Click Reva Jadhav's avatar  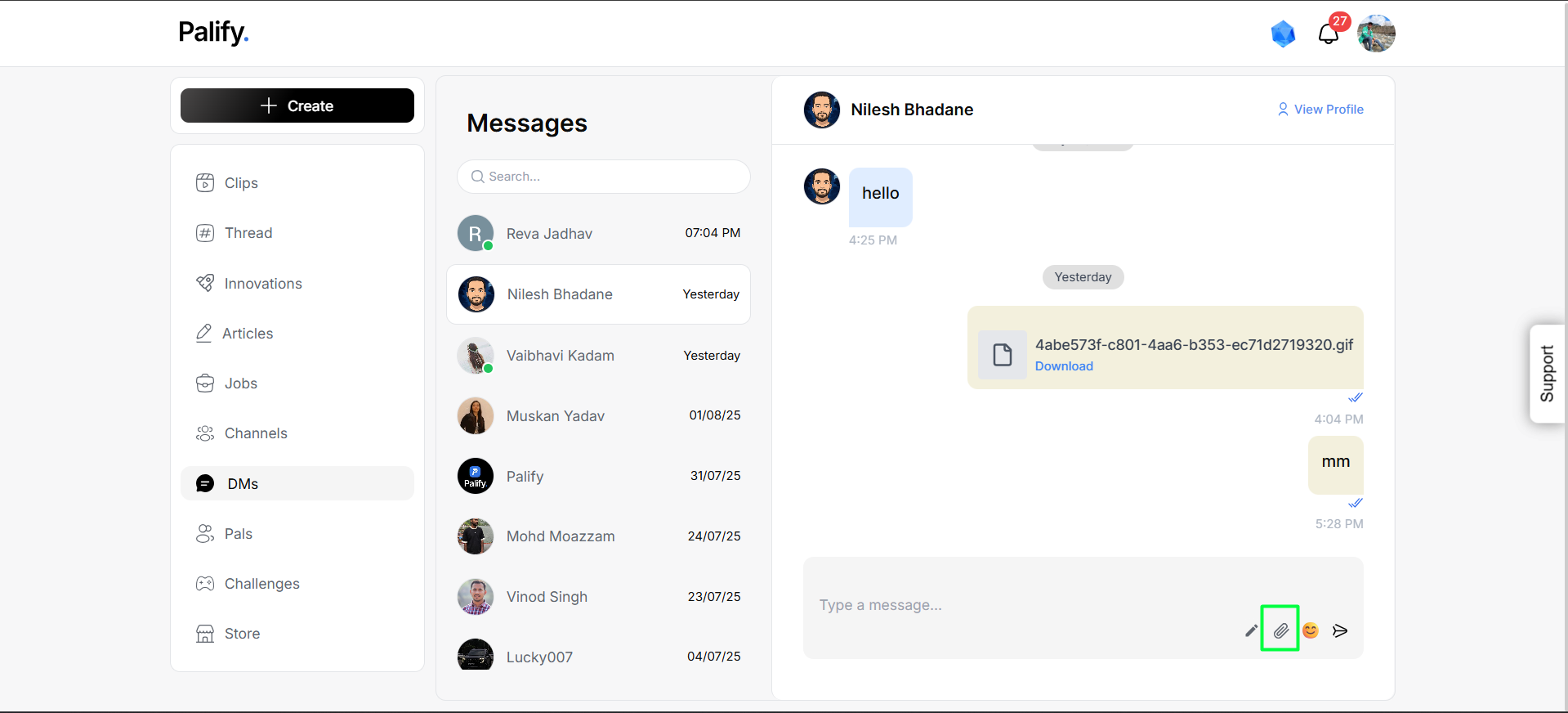[476, 233]
